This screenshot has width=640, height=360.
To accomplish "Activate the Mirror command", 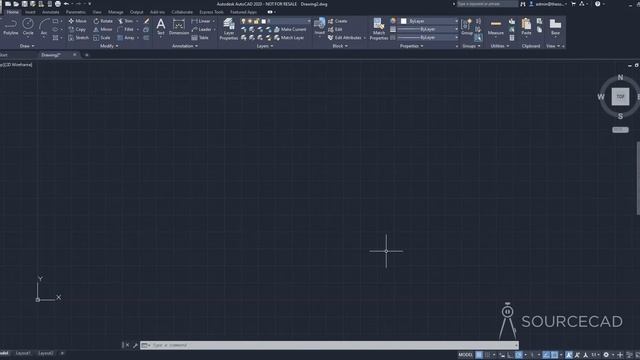I will pyautogui.click(x=102, y=29).
